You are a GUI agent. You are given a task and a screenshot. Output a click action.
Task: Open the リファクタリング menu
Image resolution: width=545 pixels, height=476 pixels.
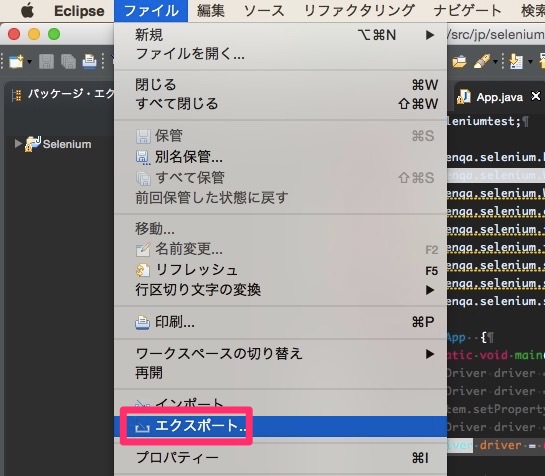click(359, 11)
